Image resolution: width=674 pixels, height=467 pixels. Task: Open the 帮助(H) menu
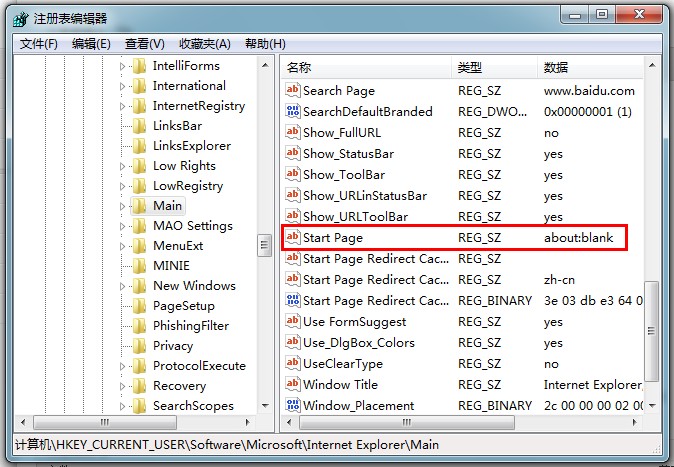(265, 44)
